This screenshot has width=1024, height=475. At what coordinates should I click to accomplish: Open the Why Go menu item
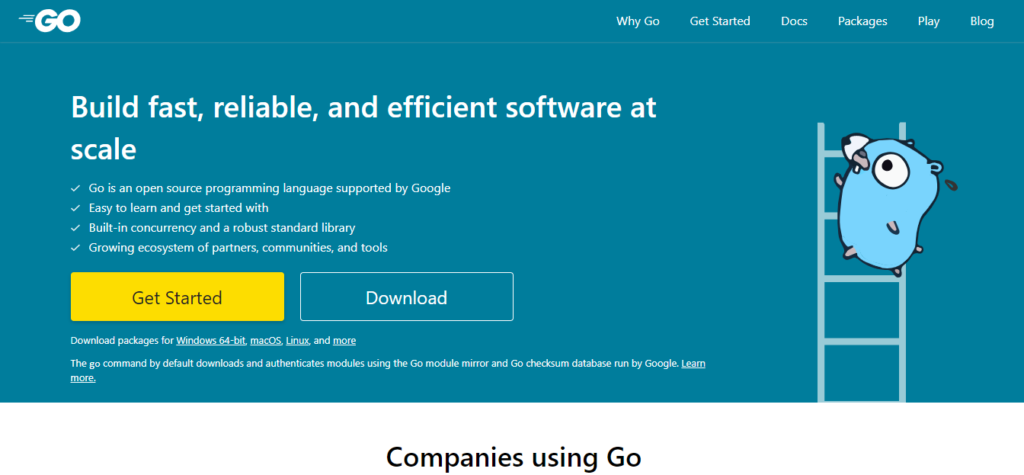[x=637, y=22]
